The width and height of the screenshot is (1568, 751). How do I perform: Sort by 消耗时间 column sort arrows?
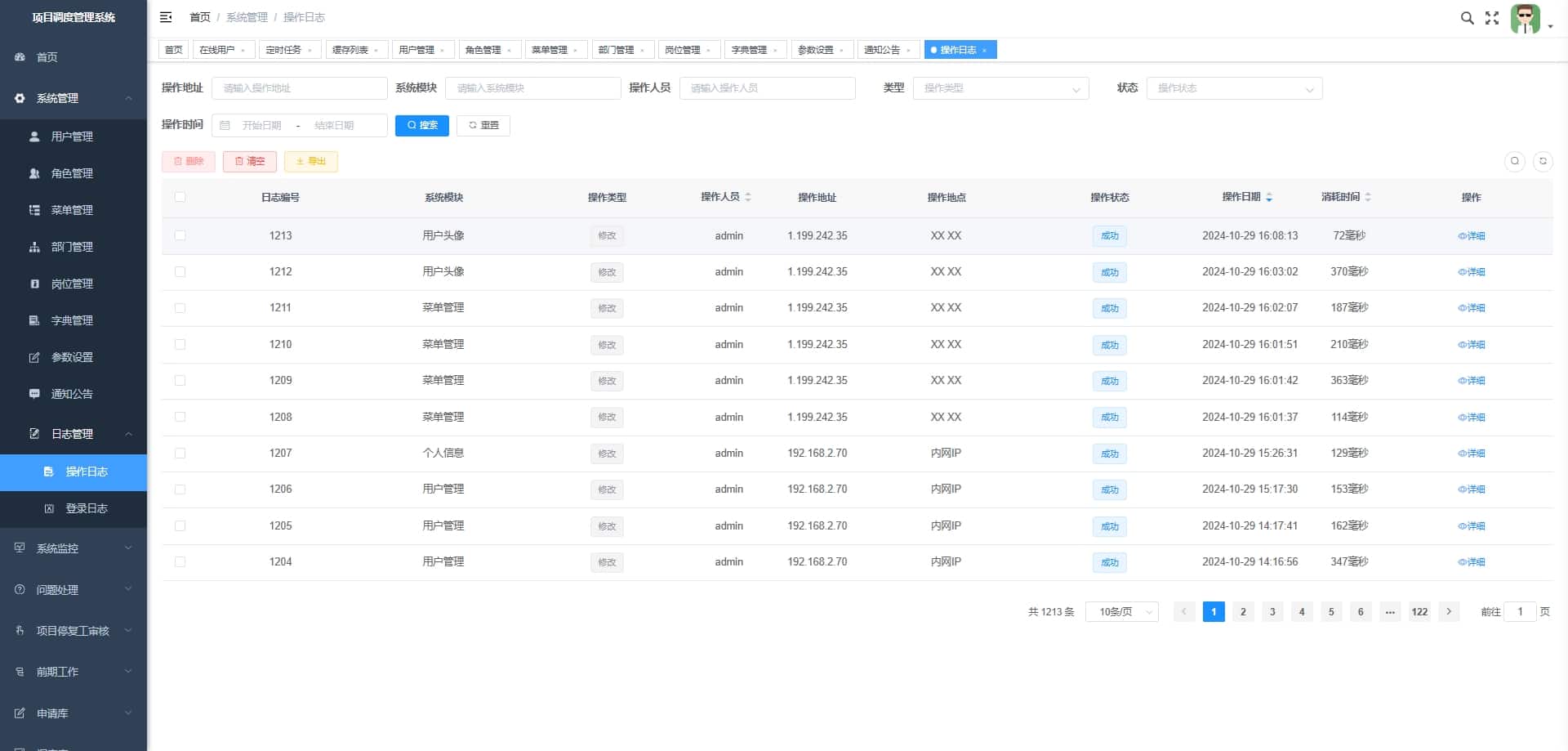(x=1368, y=197)
